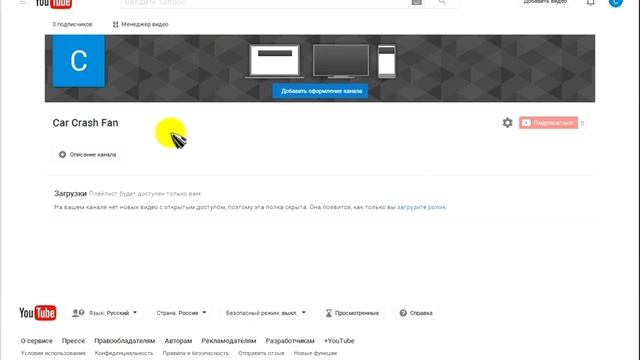Viewport: 640px width, 360px height.
Task: Click Добавить видео in the header
Action: point(545,2)
